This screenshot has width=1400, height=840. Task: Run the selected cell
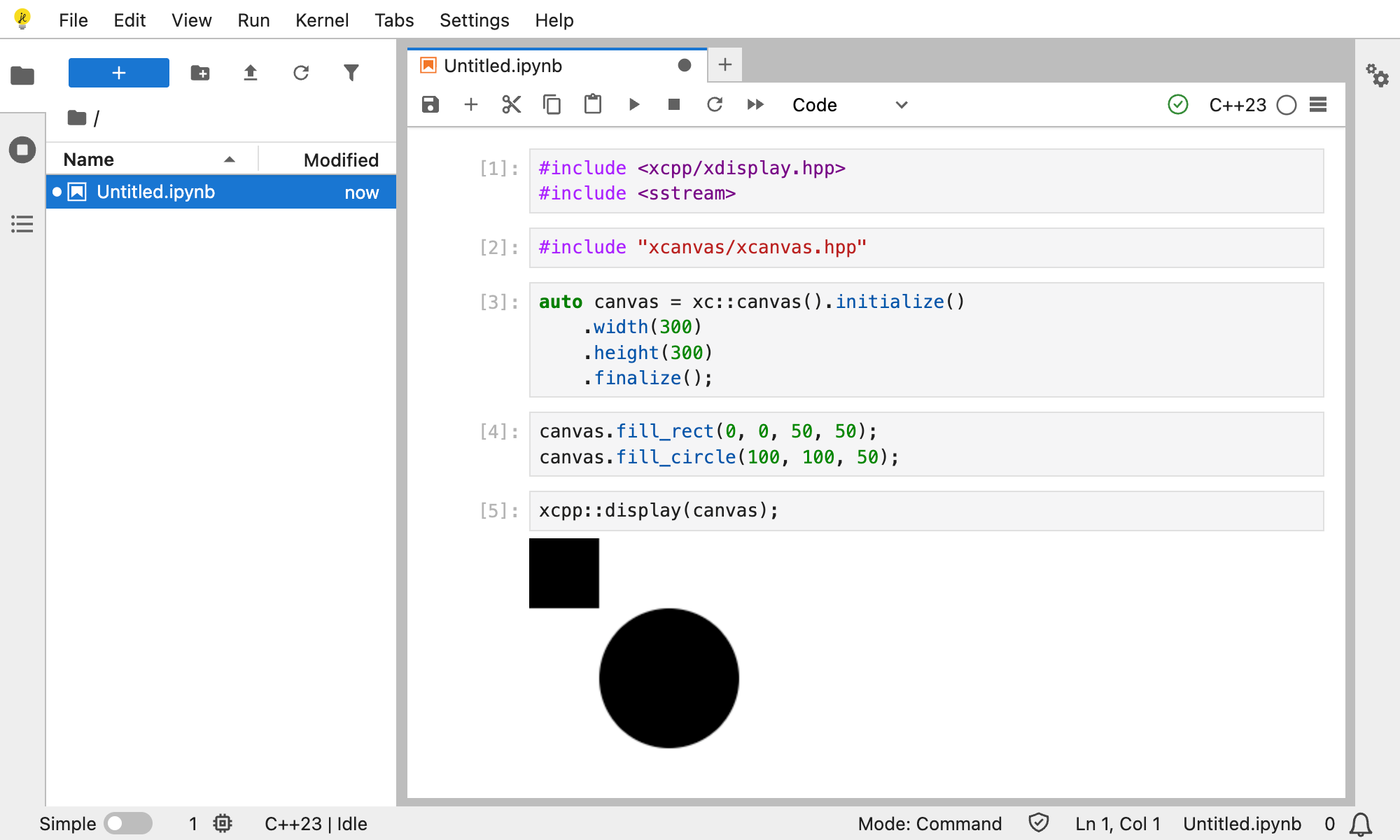tap(634, 105)
